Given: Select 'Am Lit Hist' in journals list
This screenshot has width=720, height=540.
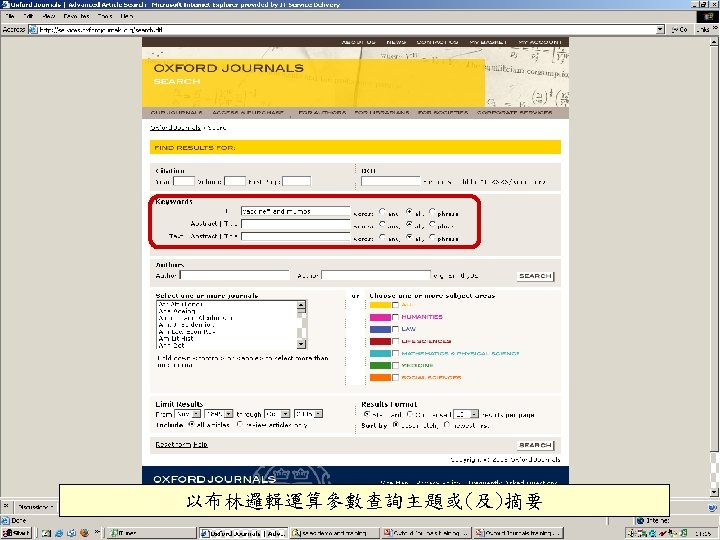Looking at the screenshot, I should click(176, 338).
